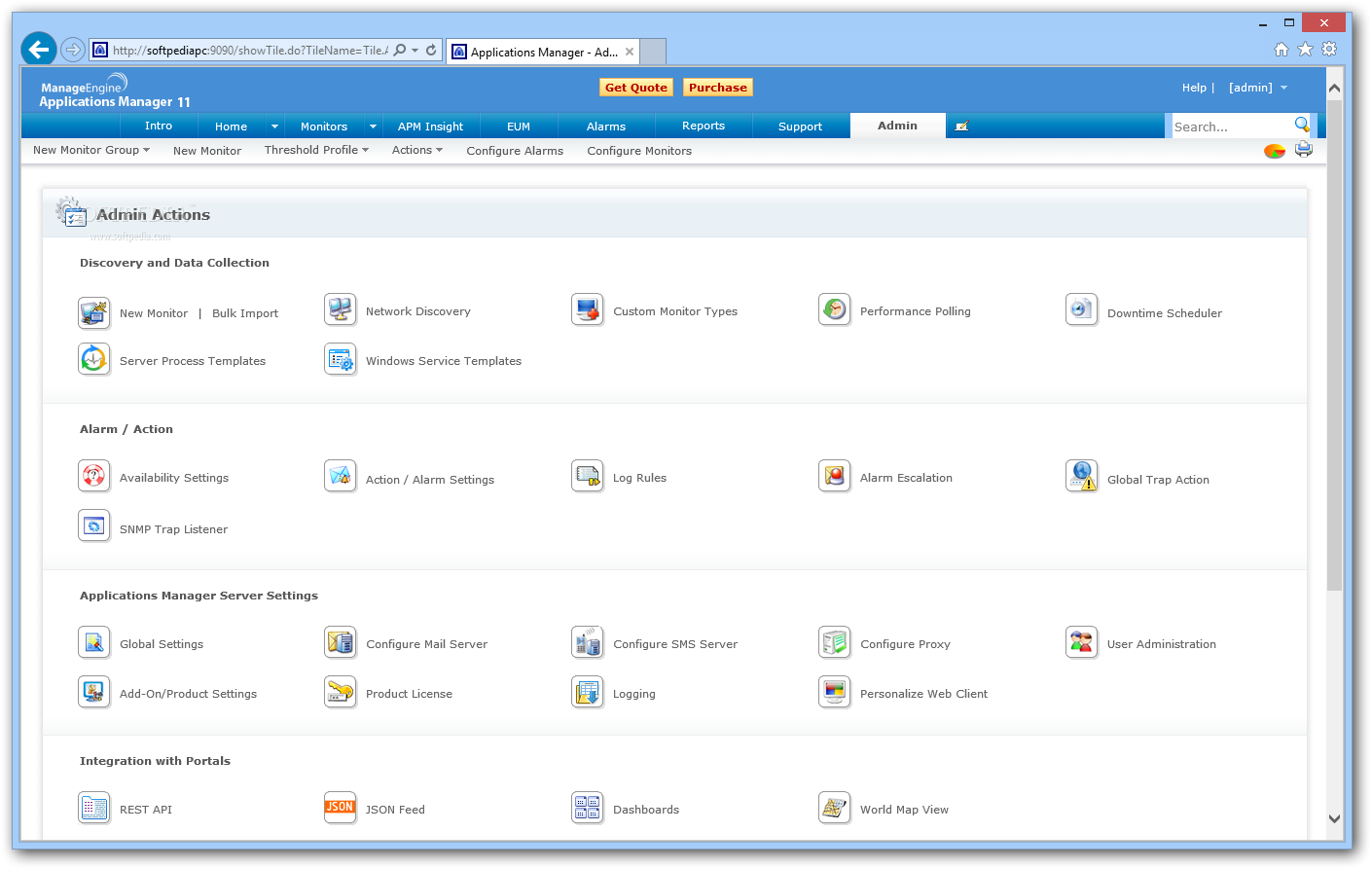Screen dimensions: 1372x869
Task: Open the Dashboards icon
Action: 588,809
